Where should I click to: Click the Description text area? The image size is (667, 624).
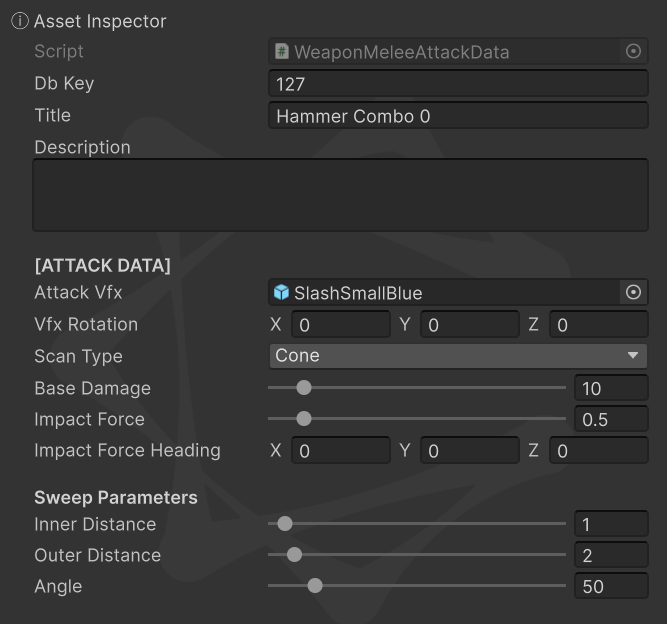(x=340, y=195)
